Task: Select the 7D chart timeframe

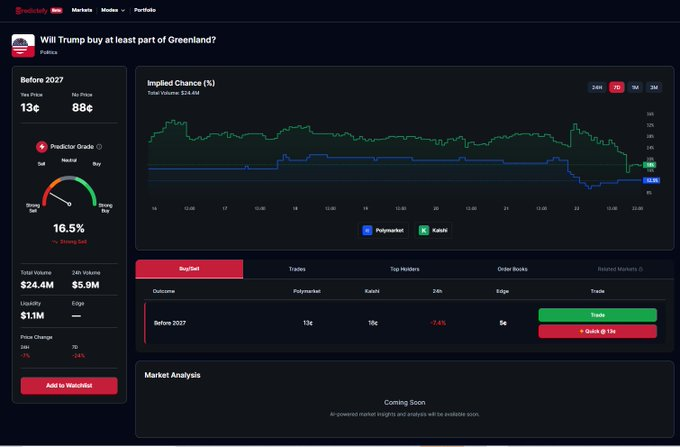Action: coord(617,88)
